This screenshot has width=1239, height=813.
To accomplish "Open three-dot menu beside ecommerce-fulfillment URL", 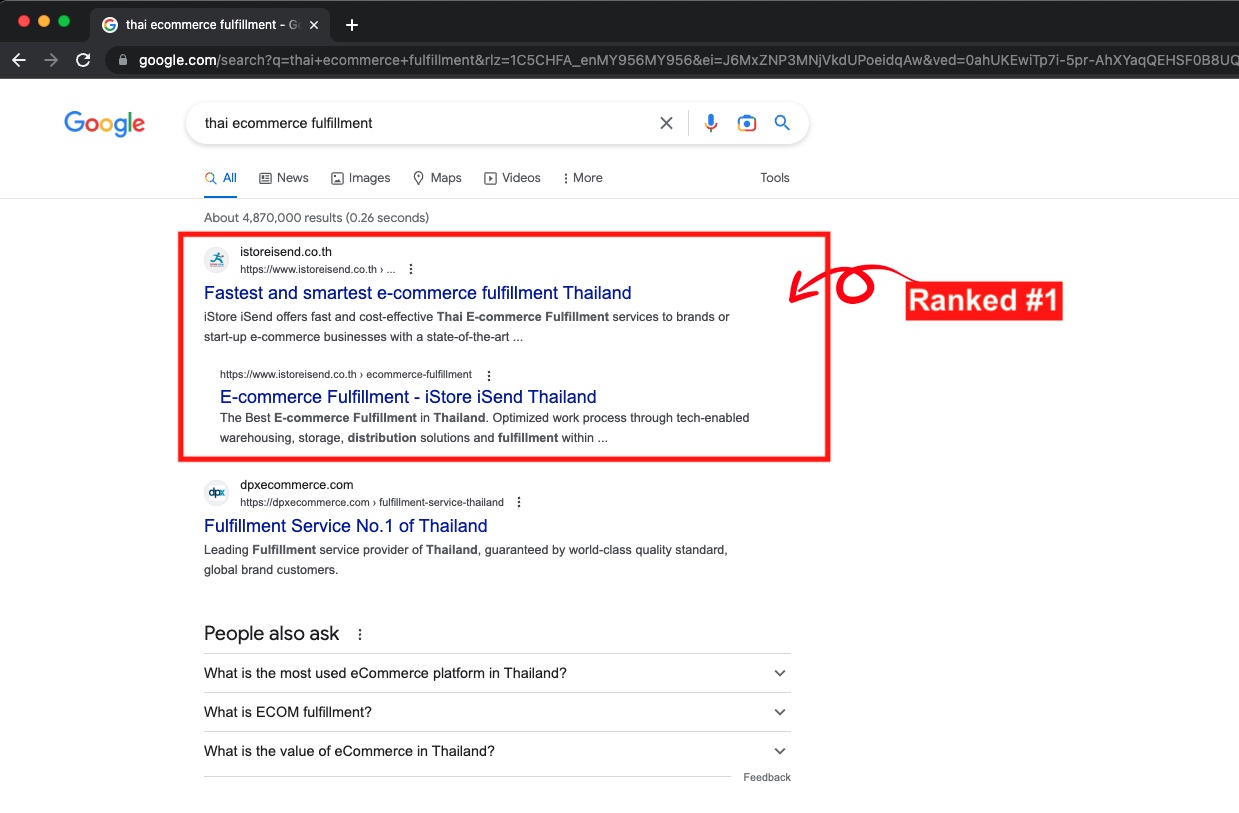I will 489,375.
